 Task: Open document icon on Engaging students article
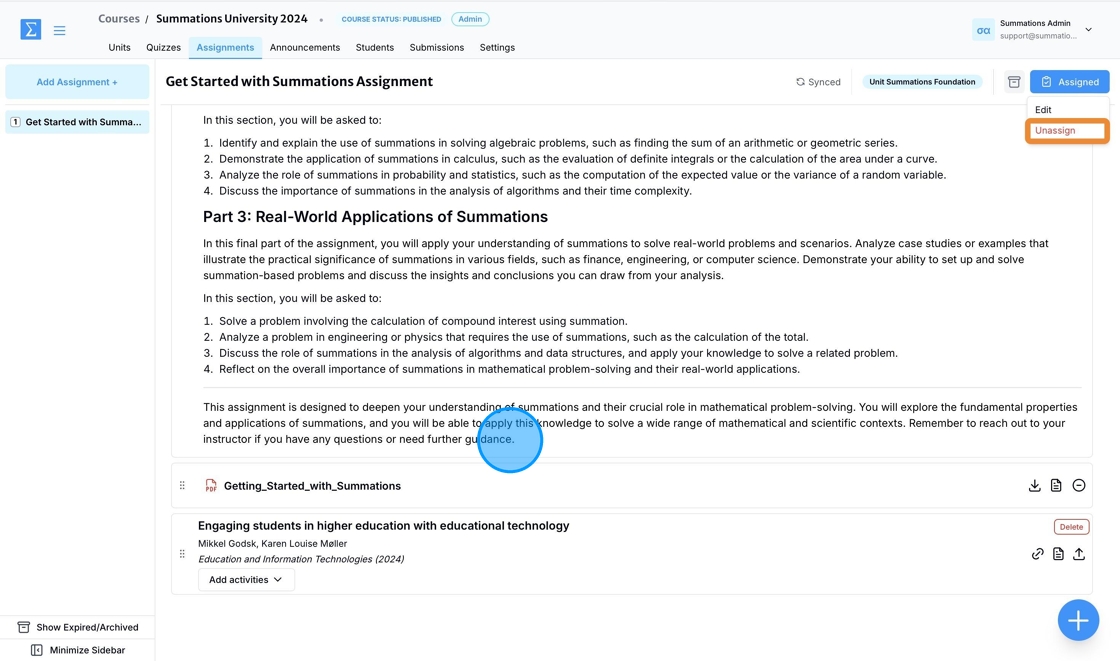1058,554
